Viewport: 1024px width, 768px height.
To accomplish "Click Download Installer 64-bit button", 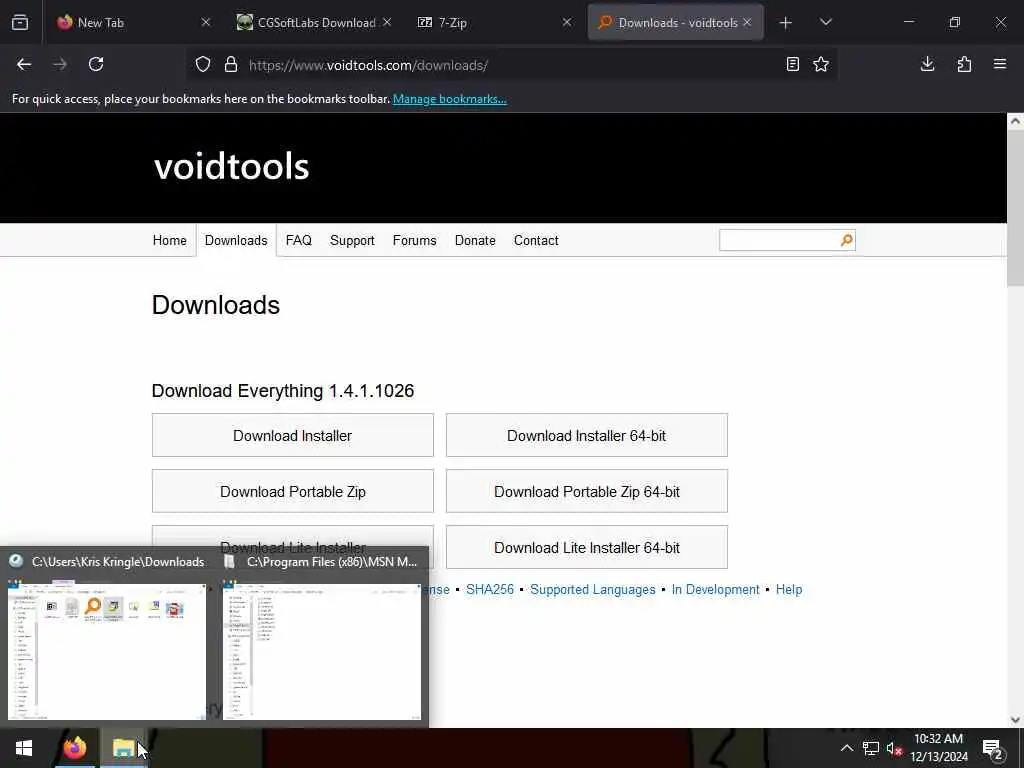I will pyautogui.click(x=586, y=435).
